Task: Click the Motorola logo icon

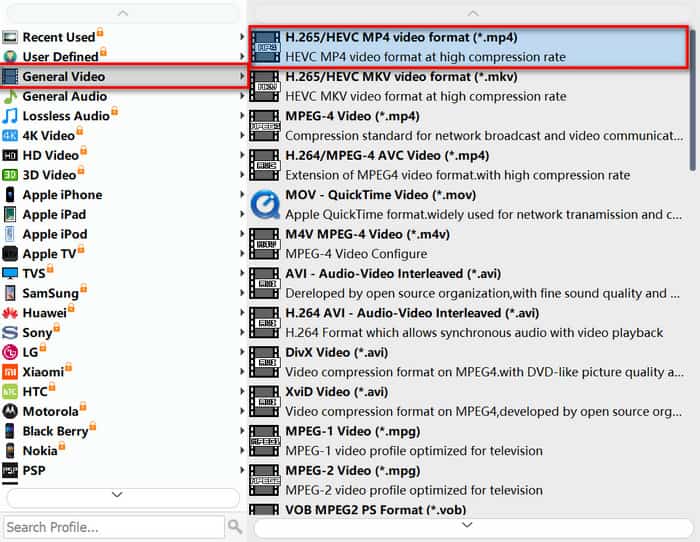Action: (10, 411)
